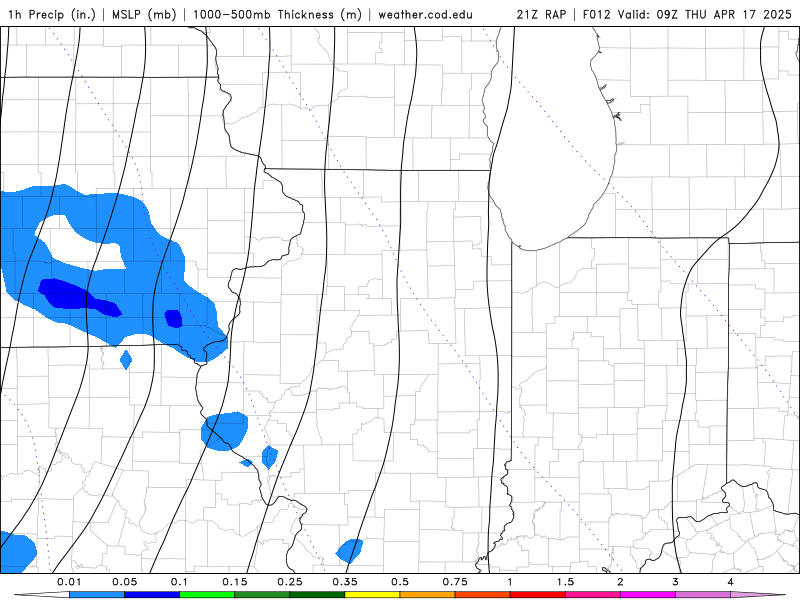Click the white hole inside the precipitation band
The width and height of the screenshot is (800, 600).
[82, 245]
